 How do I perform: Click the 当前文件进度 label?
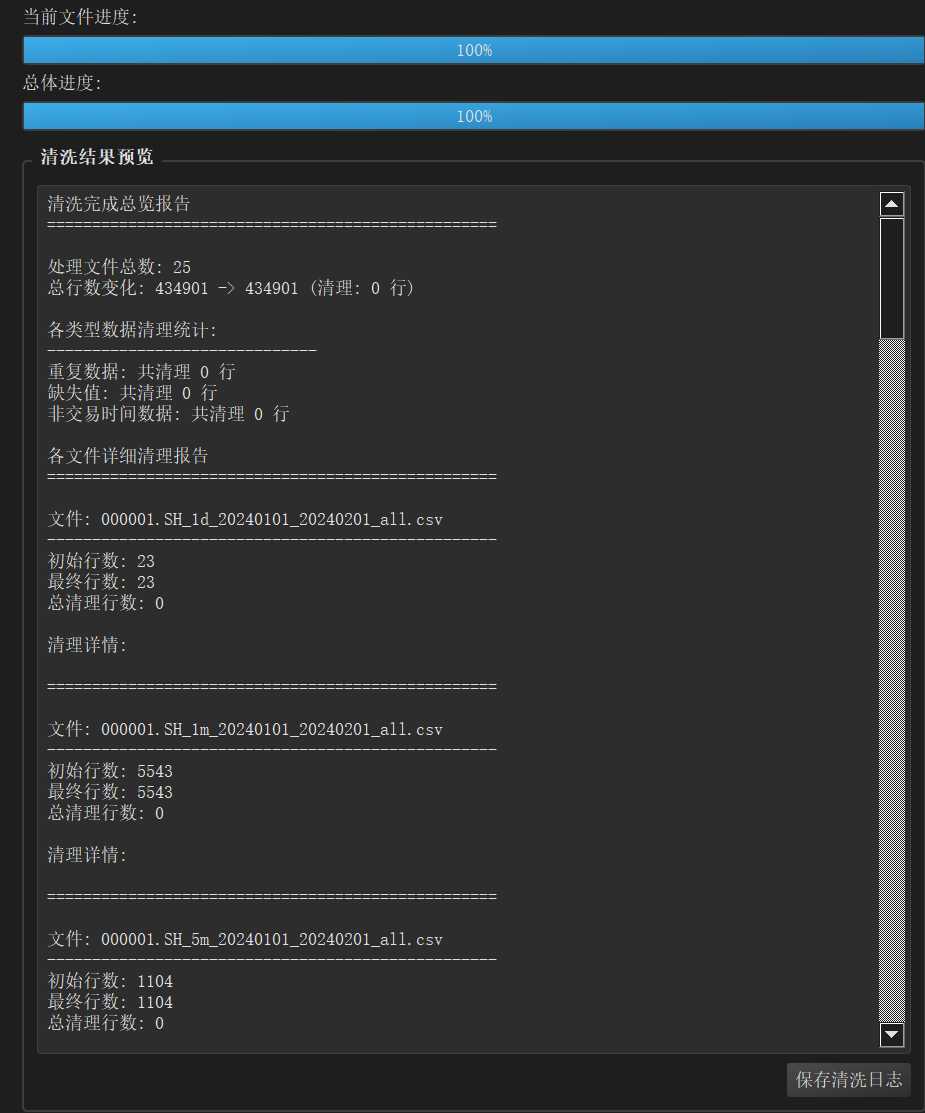point(80,17)
